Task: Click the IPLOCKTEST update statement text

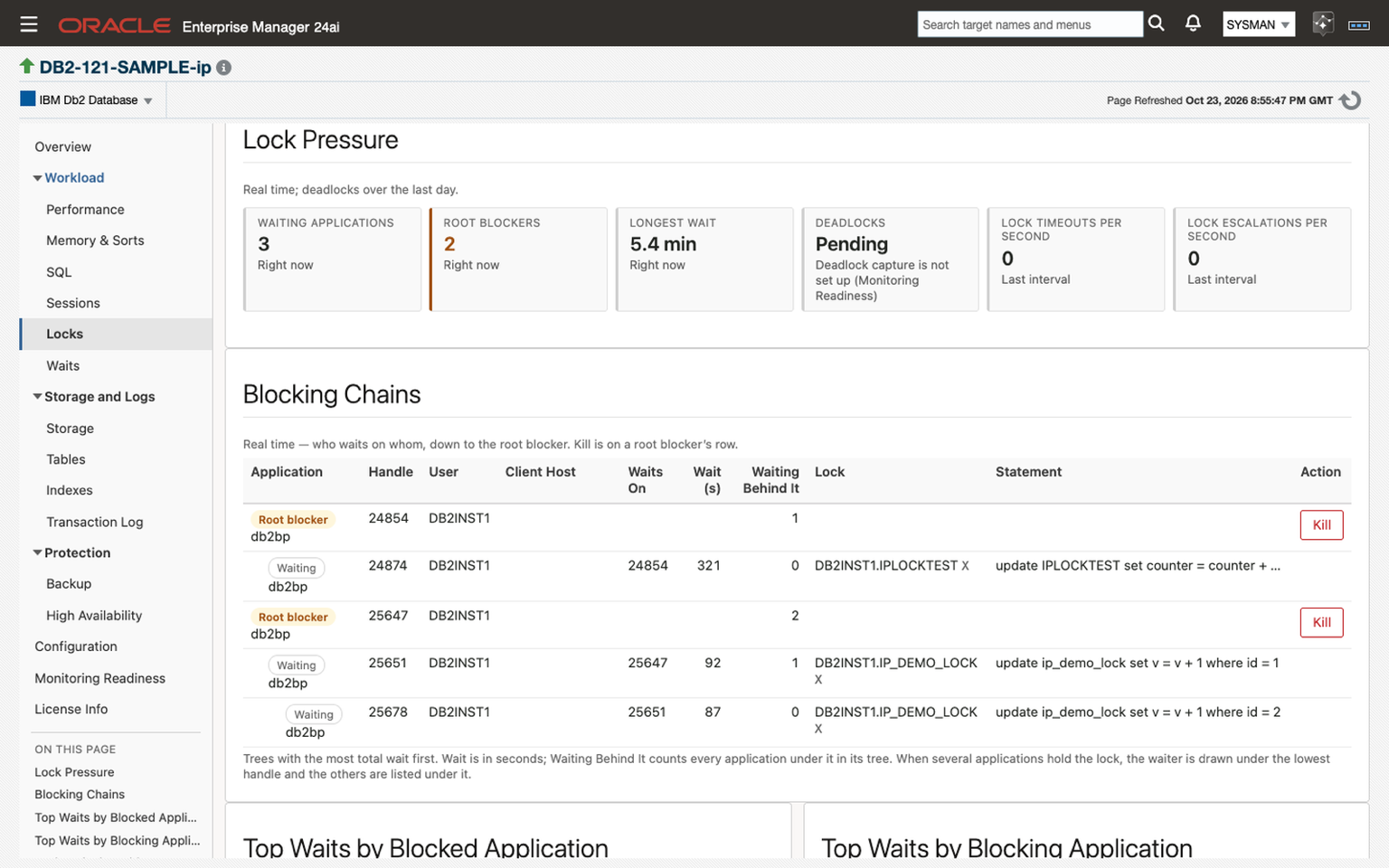Action: tap(1138, 566)
